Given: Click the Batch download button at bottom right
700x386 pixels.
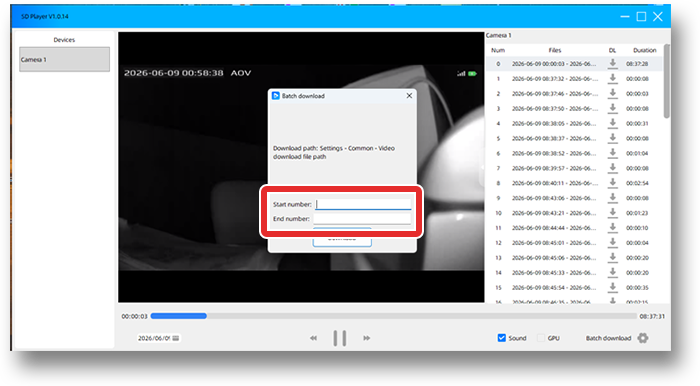Looking at the screenshot, I should coord(608,338).
